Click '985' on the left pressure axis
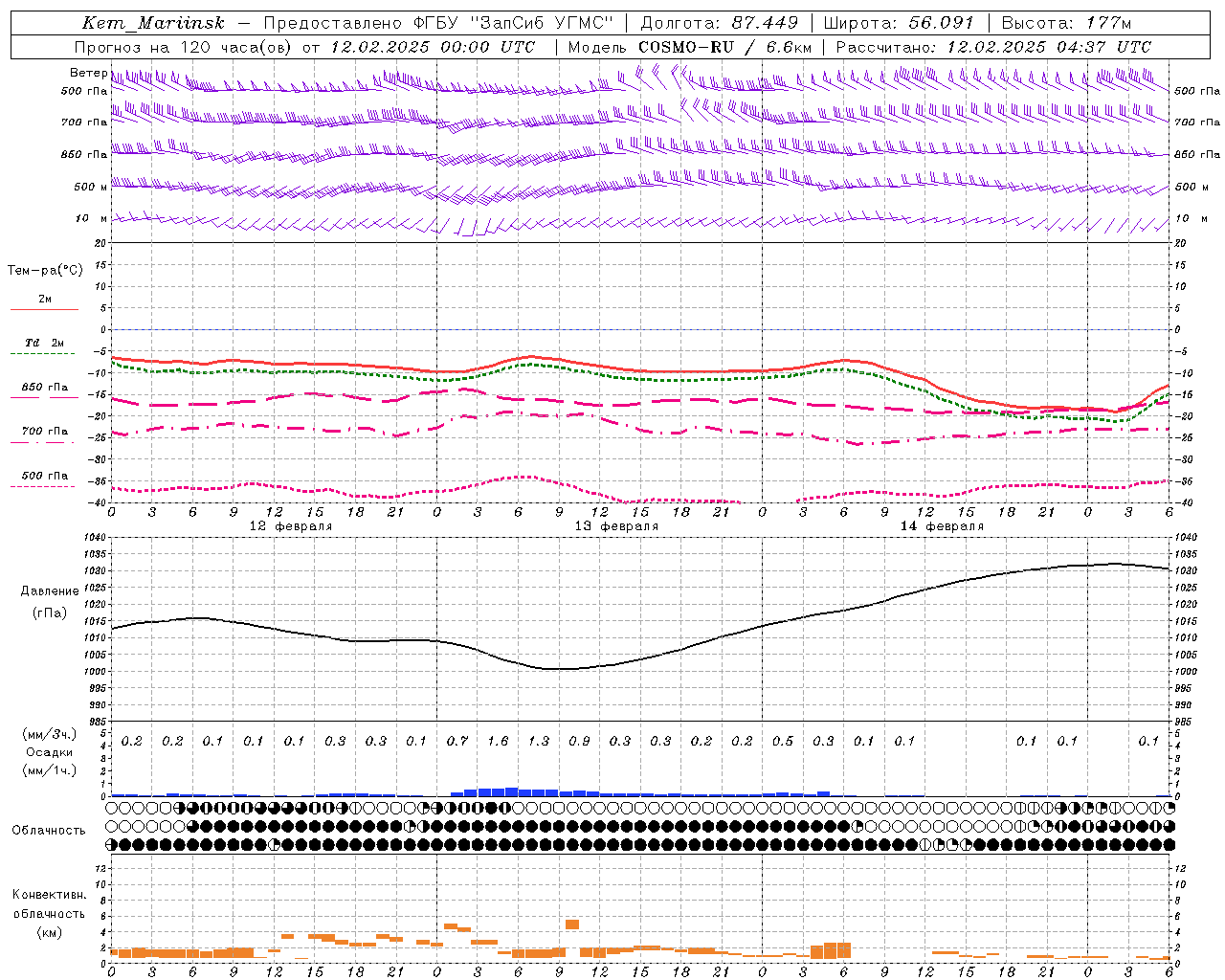Screen dimensions: 1225x980 [99, 722]
